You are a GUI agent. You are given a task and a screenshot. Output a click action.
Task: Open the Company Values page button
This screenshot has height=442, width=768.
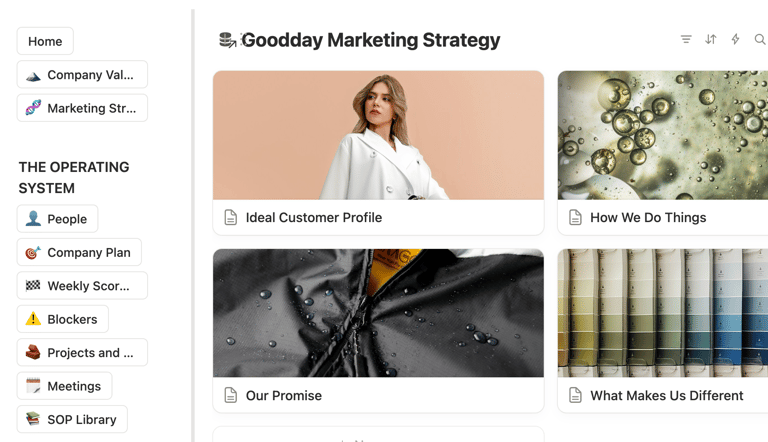coord(82,75)
